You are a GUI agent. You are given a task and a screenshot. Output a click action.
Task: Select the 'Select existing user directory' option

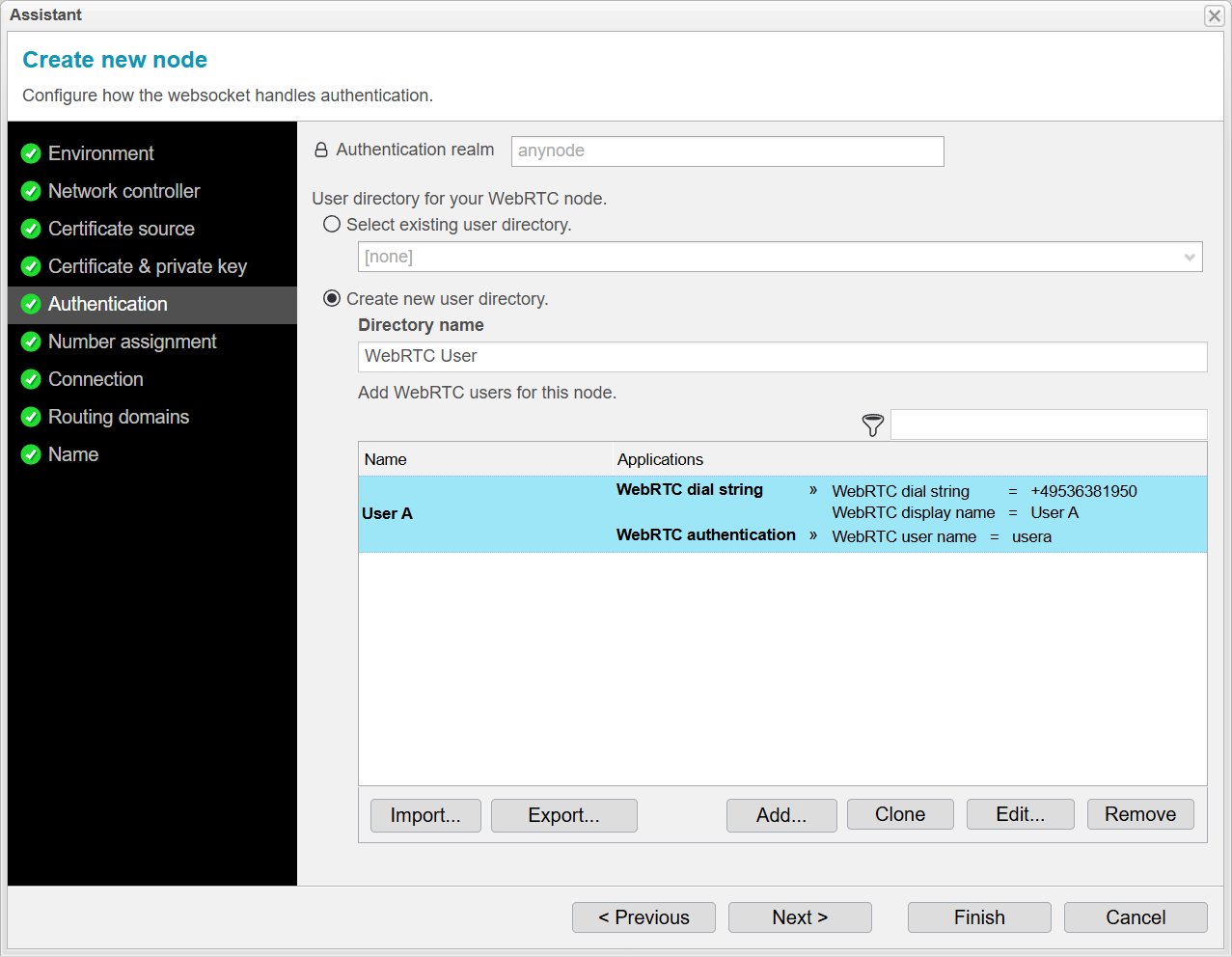point(331,223)
